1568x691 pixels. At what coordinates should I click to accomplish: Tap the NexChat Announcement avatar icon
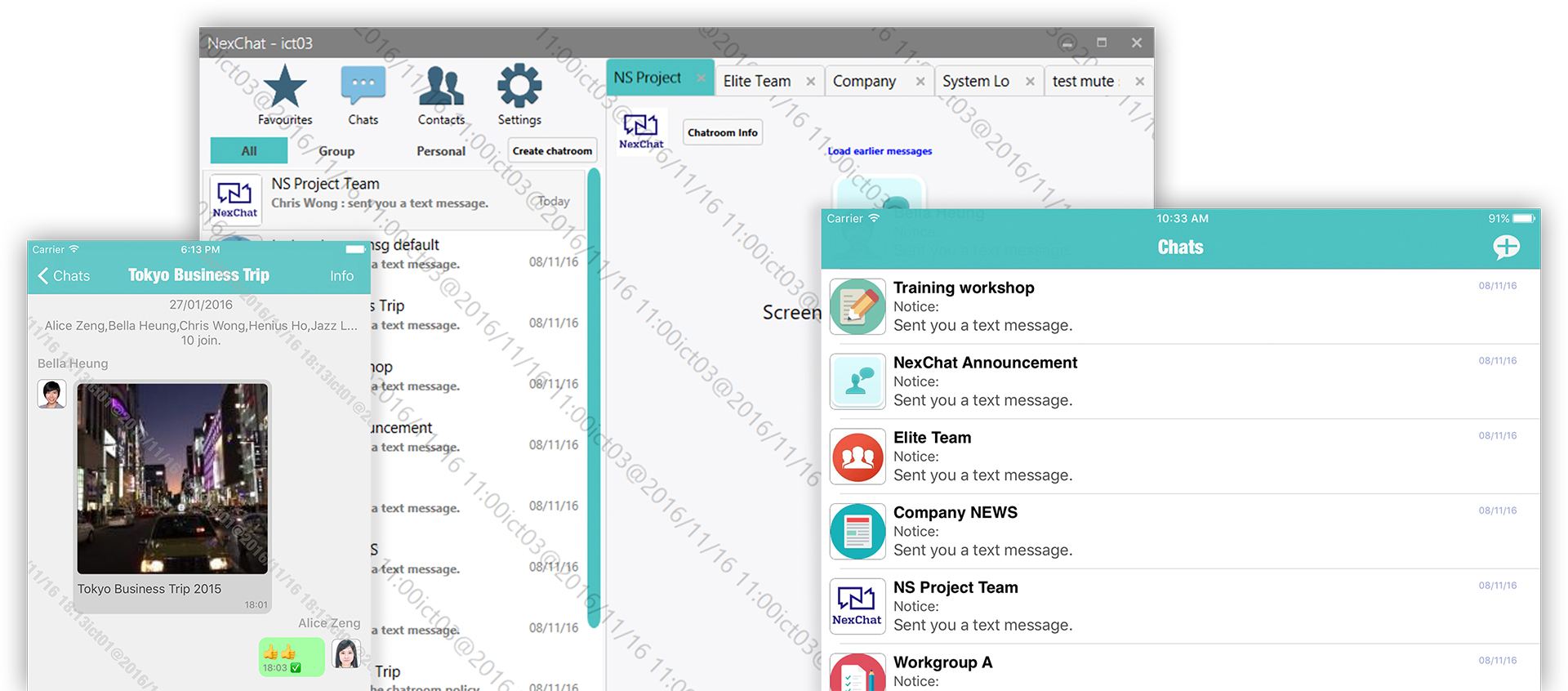point(857,381)
